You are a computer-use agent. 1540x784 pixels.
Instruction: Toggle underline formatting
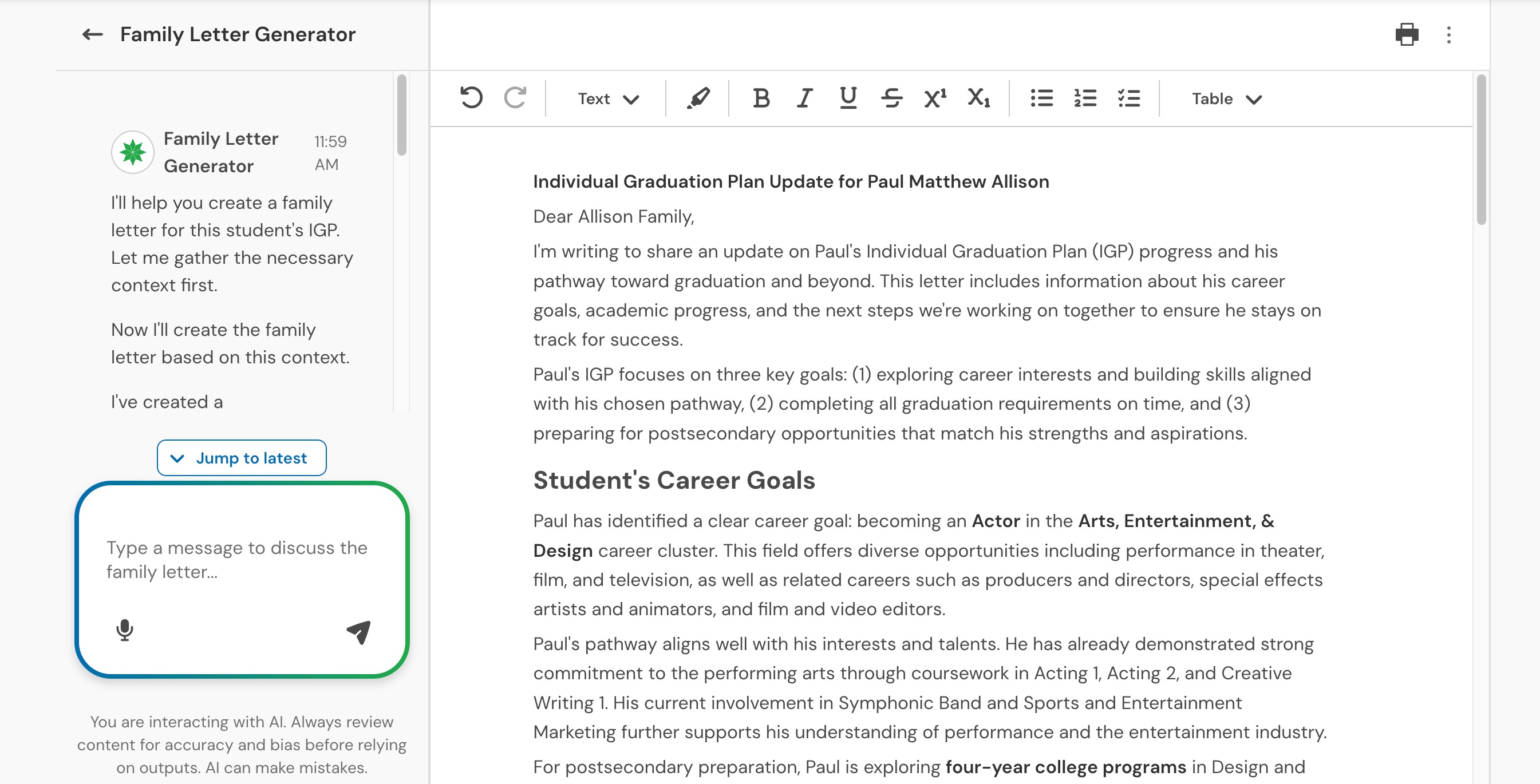pyautogui.click(x=848, y=98)
